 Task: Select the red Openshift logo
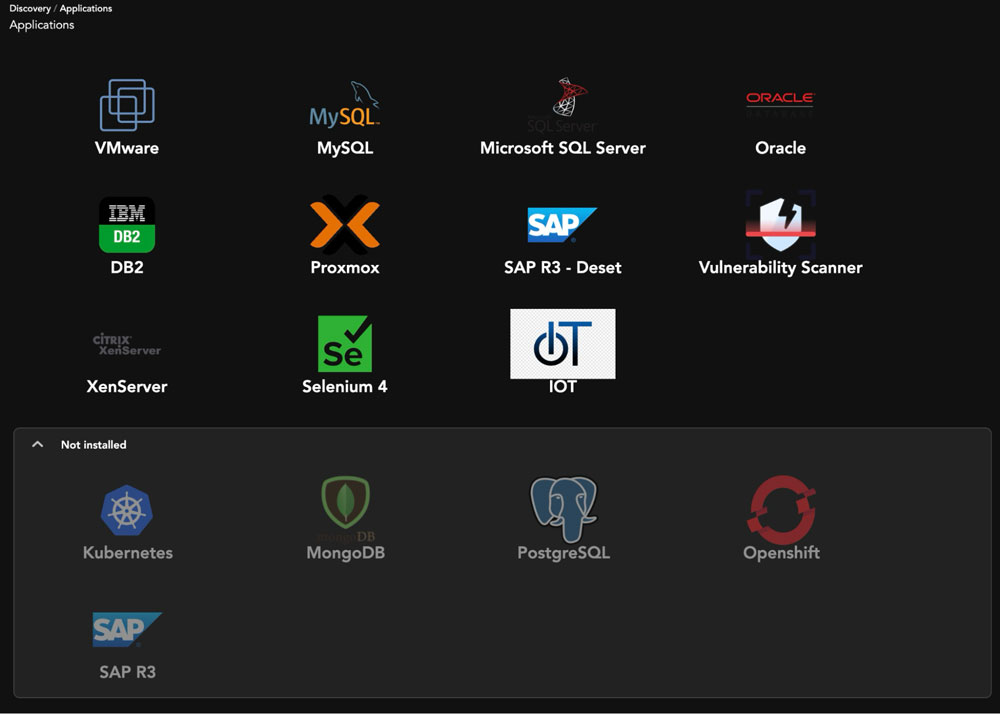click(781, 509)
